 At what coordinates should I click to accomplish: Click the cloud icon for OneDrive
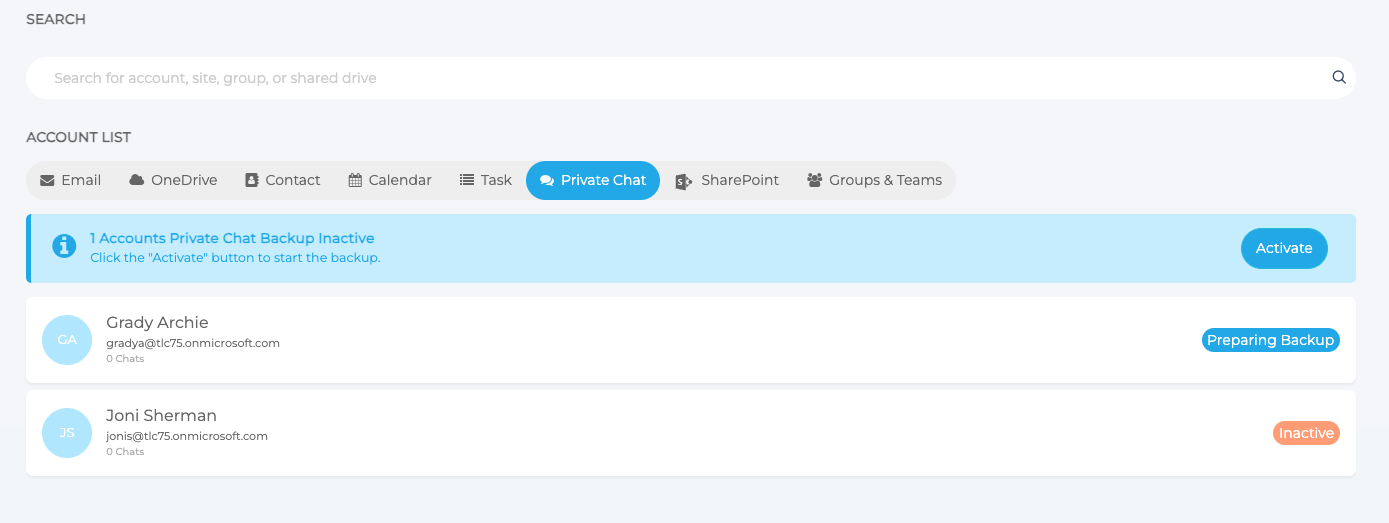click(x=137, y=180)
